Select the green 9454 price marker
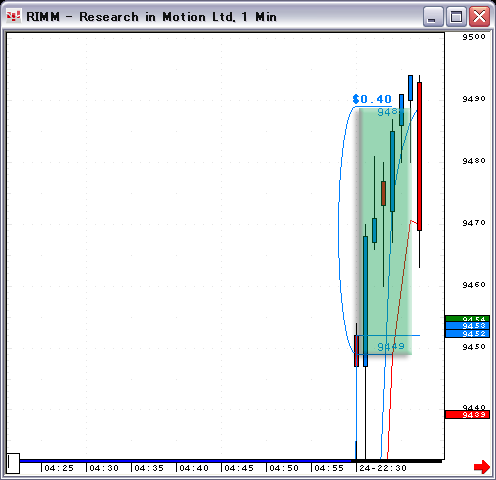The width and height of the screenshot is (496, 480). (x=467, y=319)
